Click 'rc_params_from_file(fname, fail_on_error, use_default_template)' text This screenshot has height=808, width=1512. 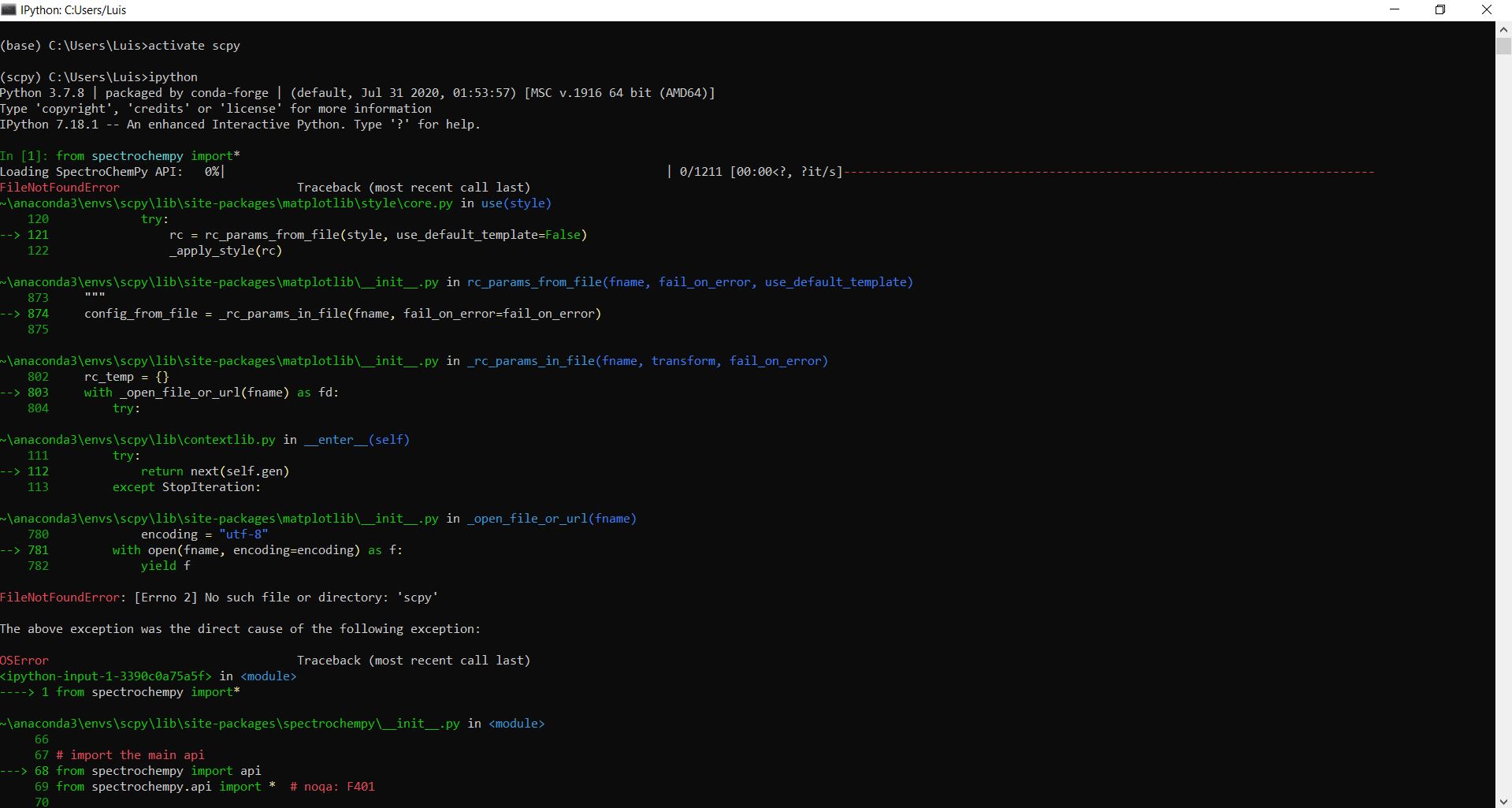point(690,282)
